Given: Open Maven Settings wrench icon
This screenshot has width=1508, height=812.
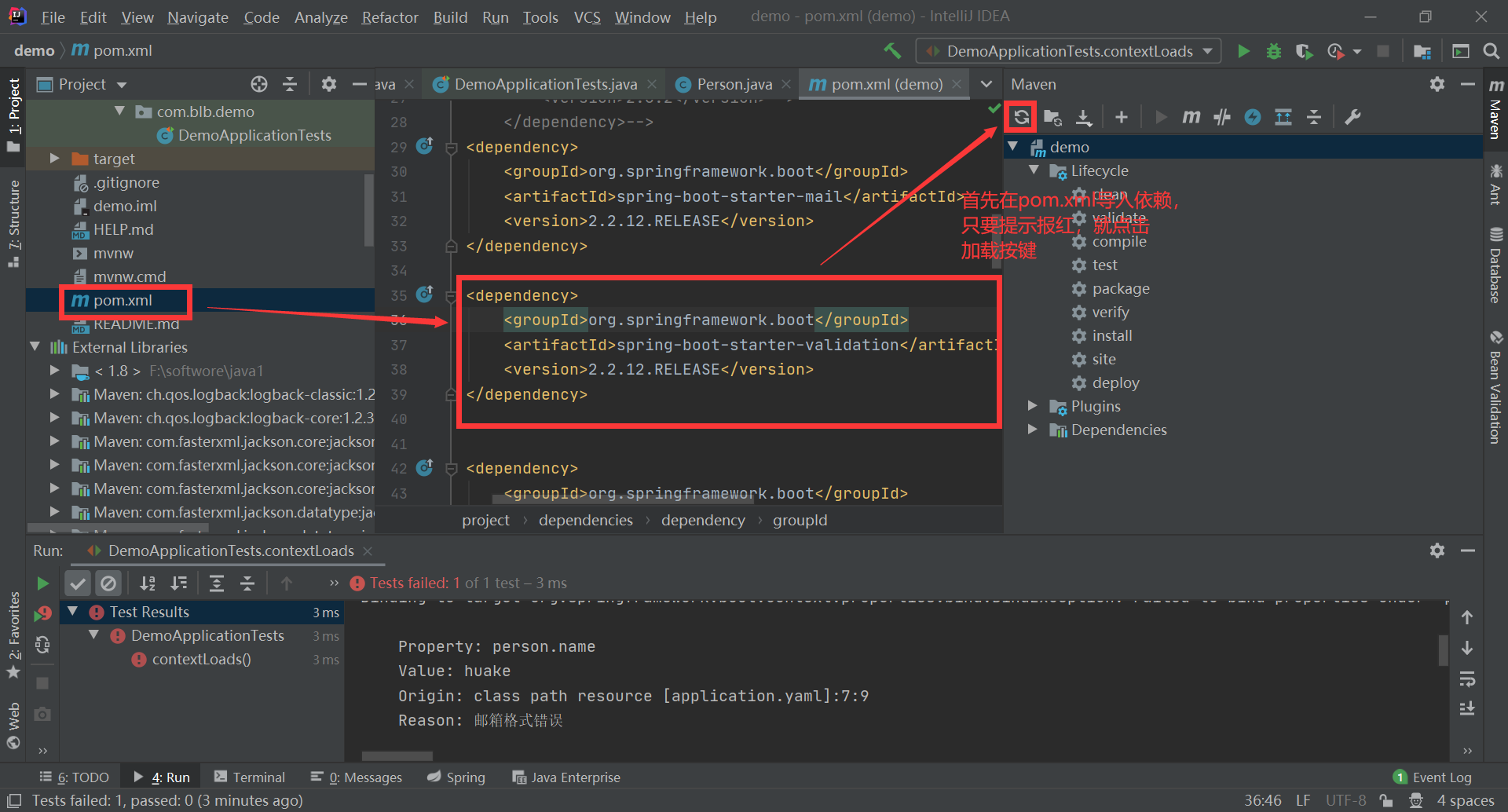Looking at the screenshot, I should 1352,117.
